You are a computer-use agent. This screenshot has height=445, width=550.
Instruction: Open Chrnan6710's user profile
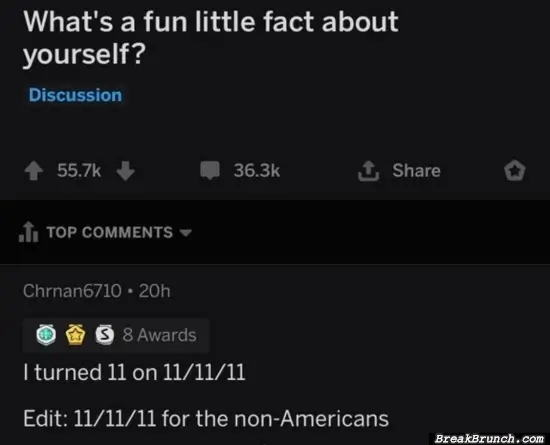click(72, 291)
